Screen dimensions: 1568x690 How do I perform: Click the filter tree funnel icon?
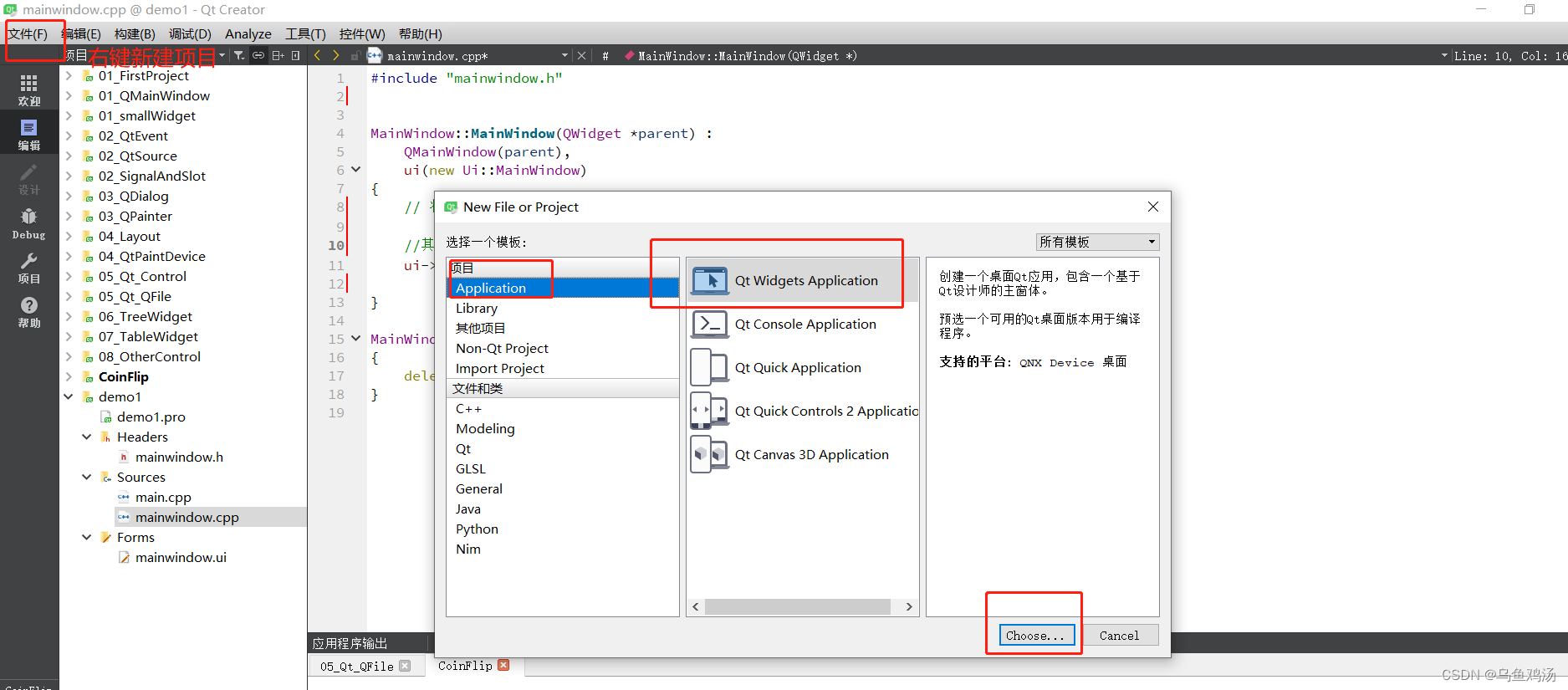click(239, 56)
